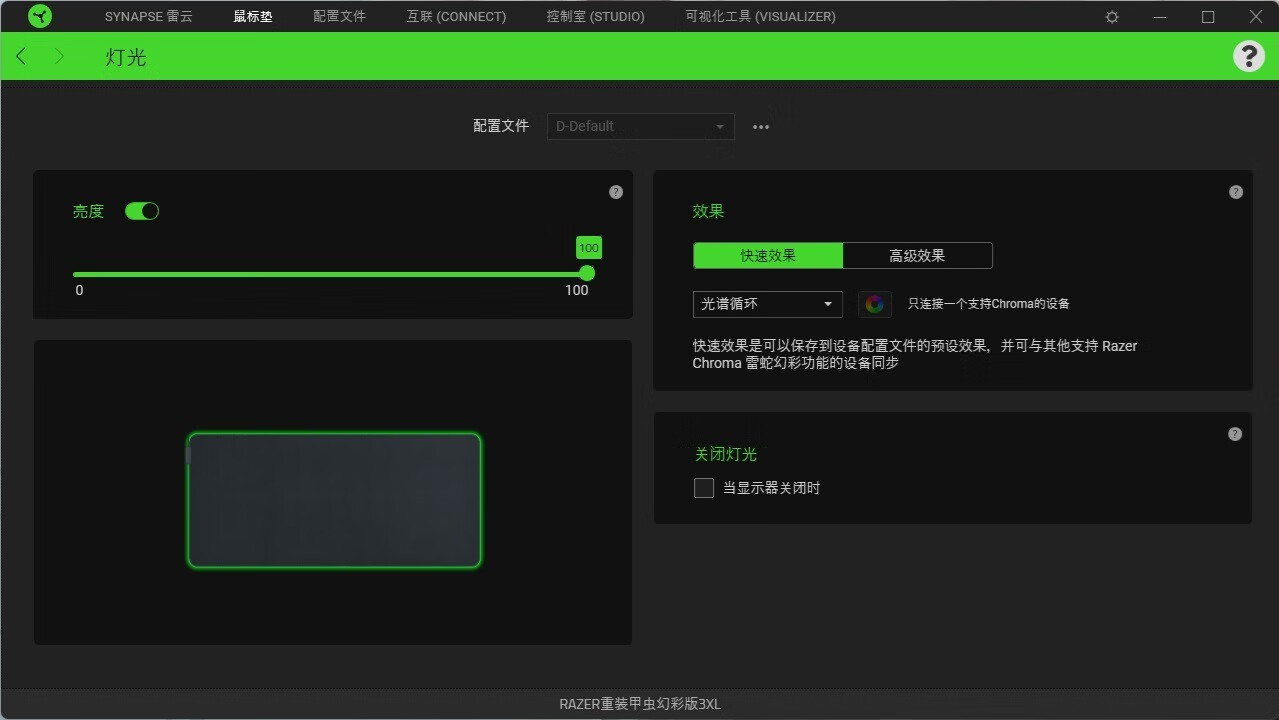This screenshot has width=1279, height=720.
Task: Open the 光谱循环 effect dropdown
Action: (767, 303)
